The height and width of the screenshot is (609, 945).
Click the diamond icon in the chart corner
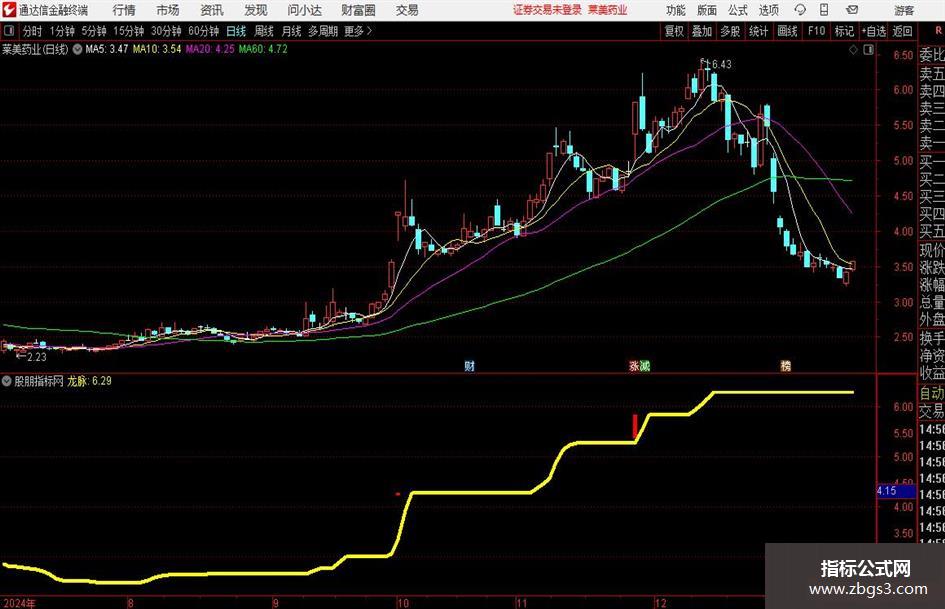853,50
